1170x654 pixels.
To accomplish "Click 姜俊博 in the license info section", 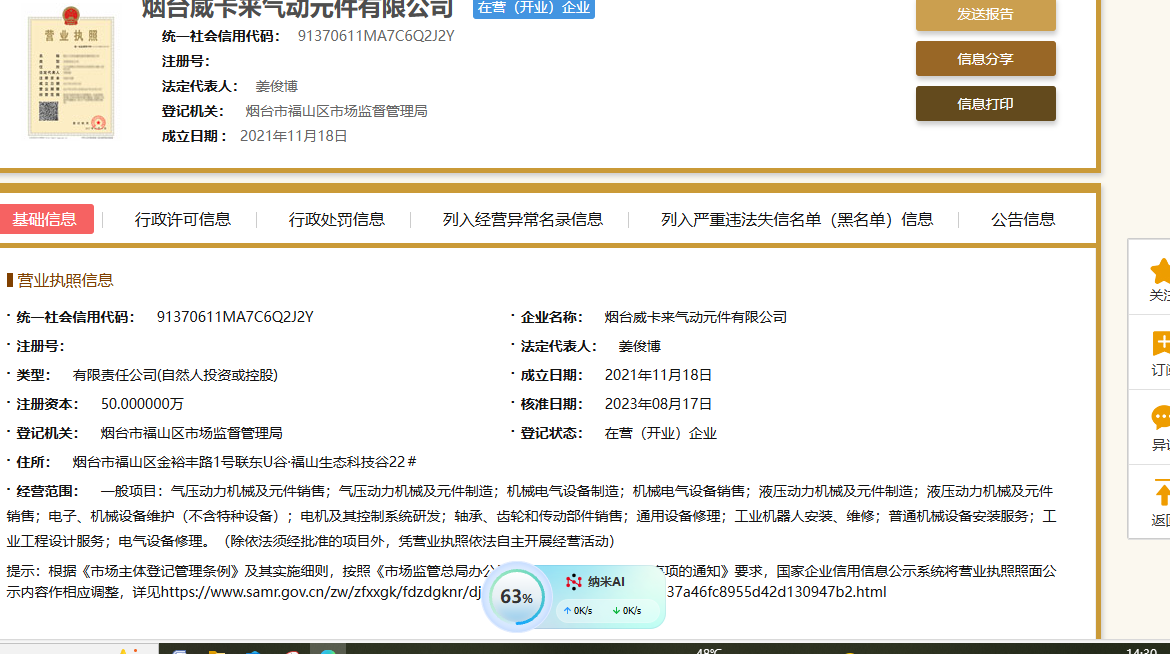I will [x=639, y=346].
